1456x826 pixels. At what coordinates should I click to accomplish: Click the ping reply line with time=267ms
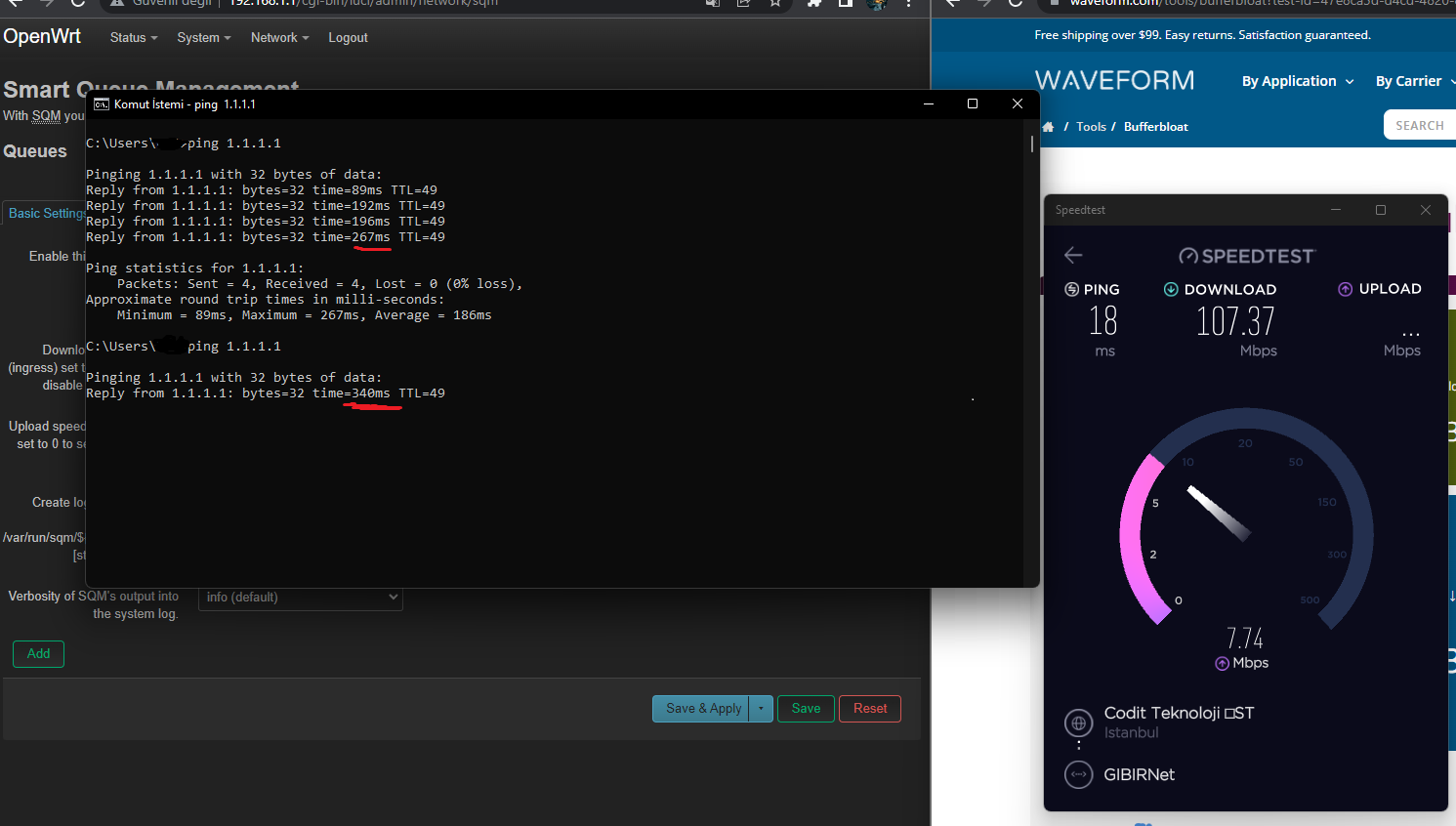pos(266,237)
